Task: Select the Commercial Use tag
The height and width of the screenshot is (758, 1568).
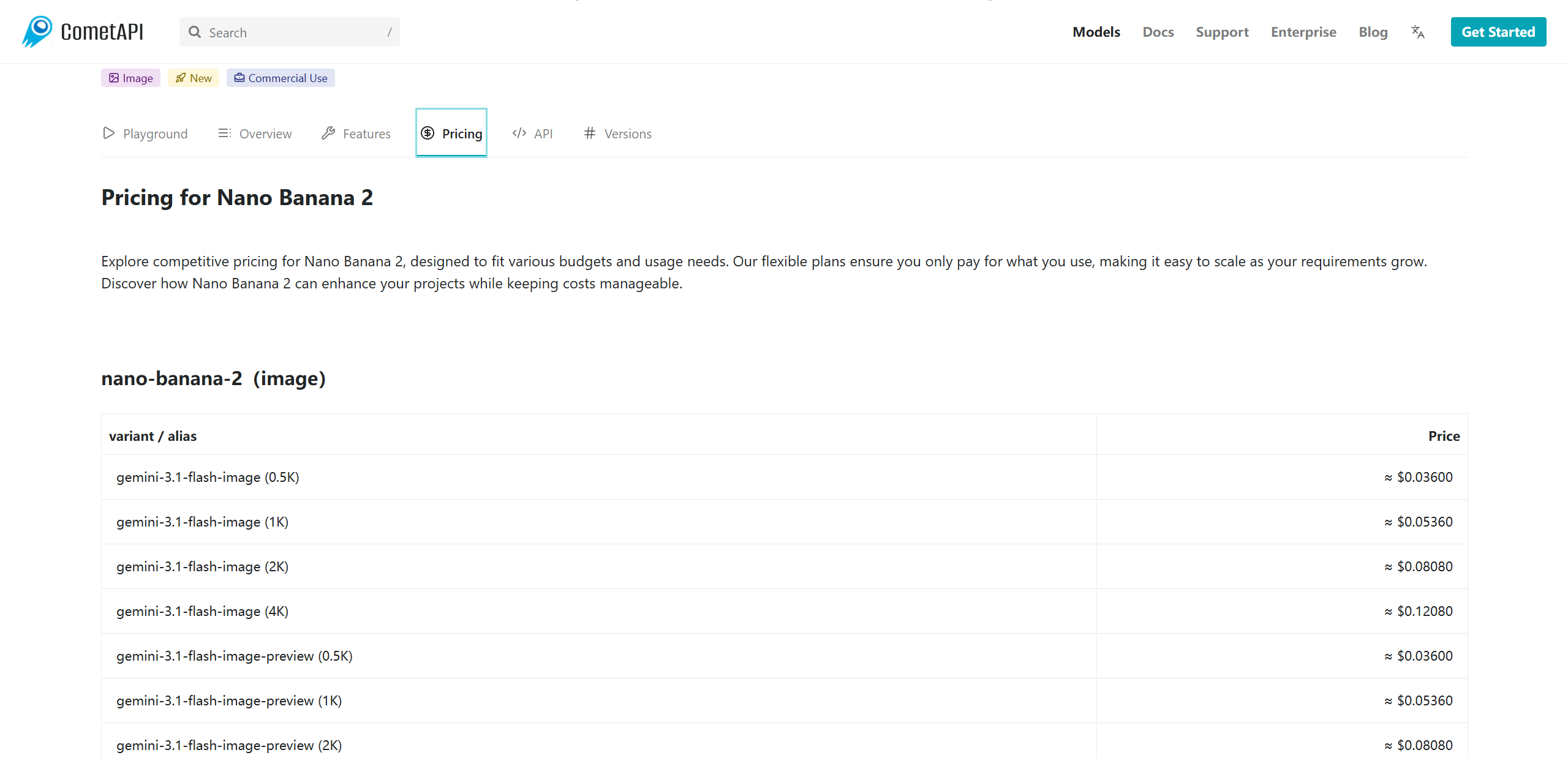Action: (x=281, y=78)
